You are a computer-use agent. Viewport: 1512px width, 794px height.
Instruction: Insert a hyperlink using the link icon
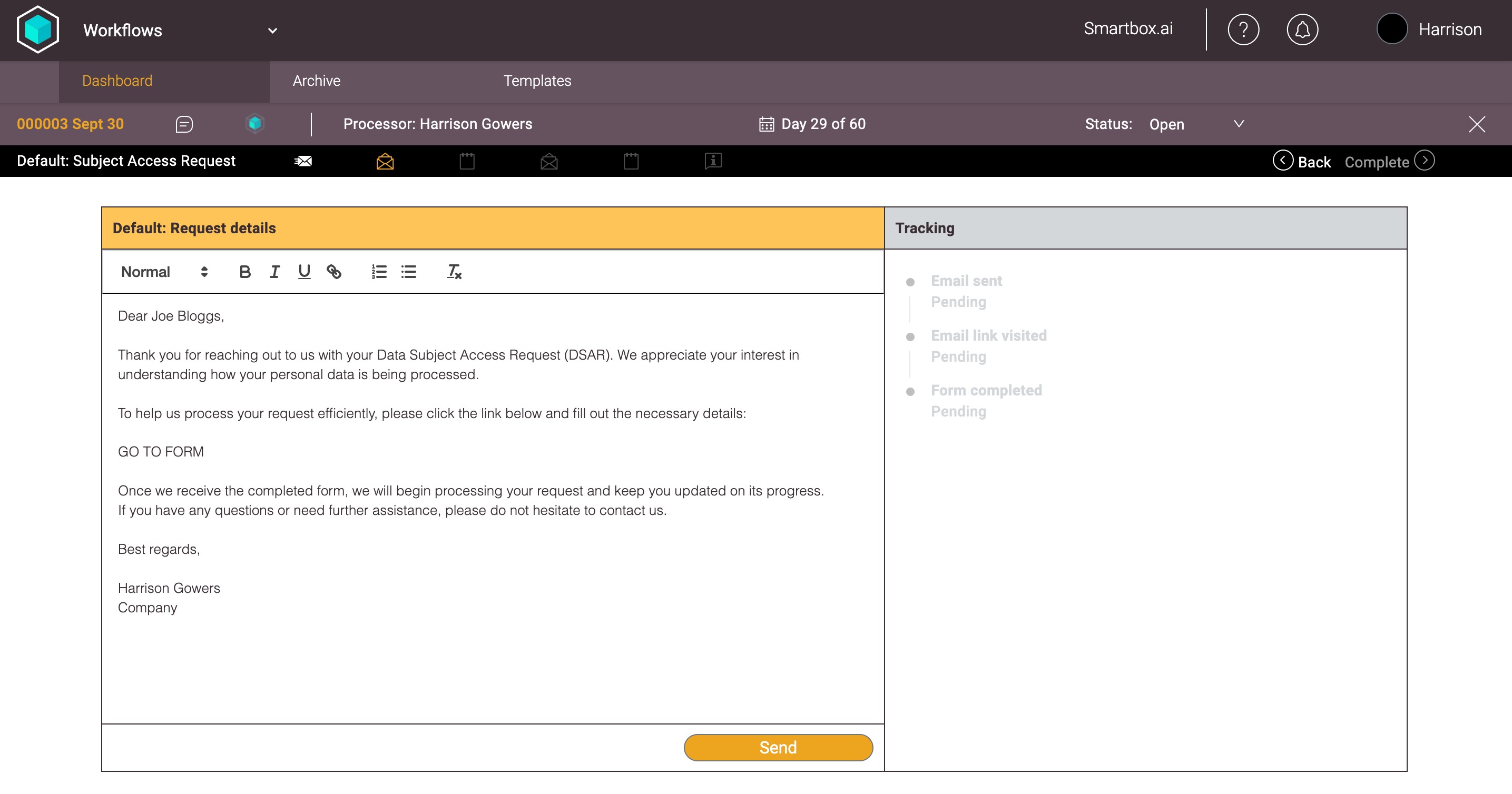coord(334,272)
